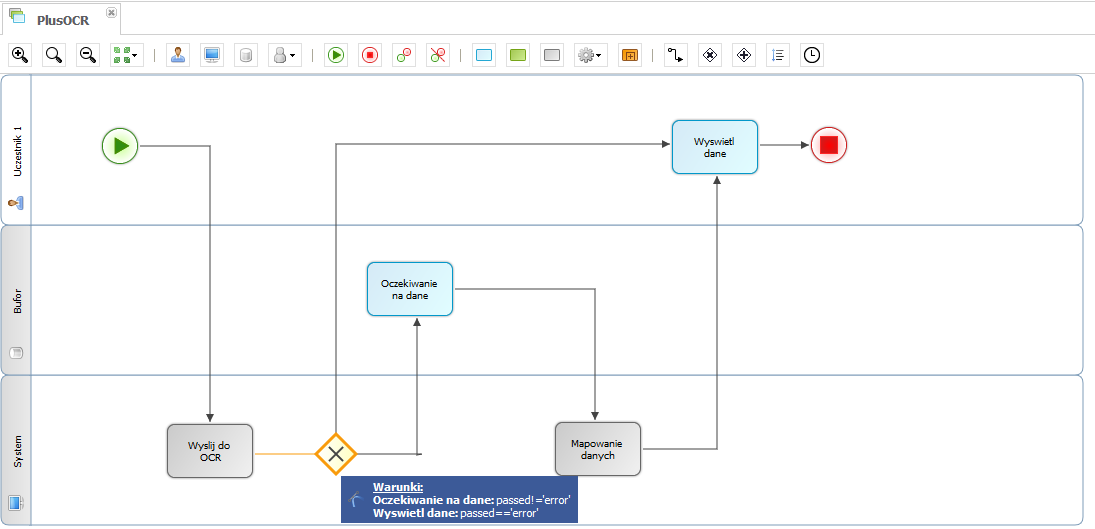Zoom out with the magnifier minus icon

coord(88,55)
